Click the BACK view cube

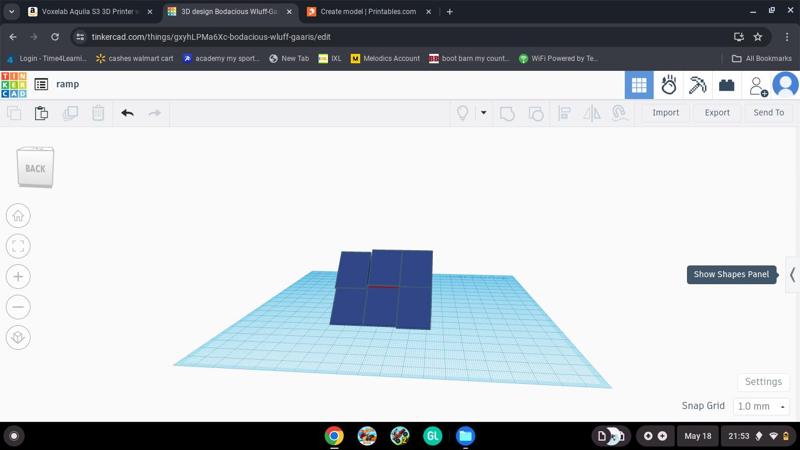click(35, 167)
